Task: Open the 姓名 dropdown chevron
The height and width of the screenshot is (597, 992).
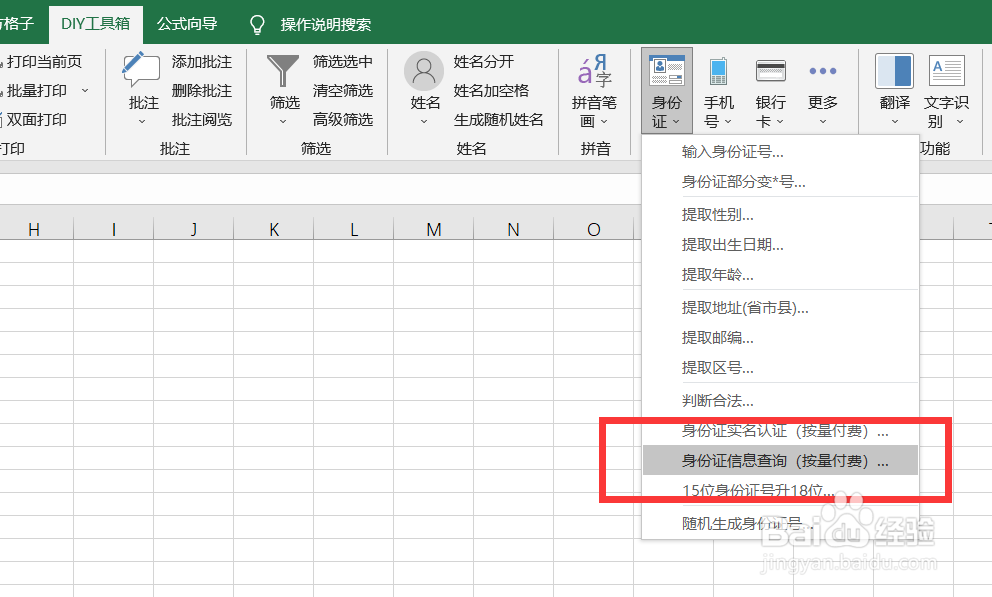Action: pyautogui.click(x=422, y=121)
